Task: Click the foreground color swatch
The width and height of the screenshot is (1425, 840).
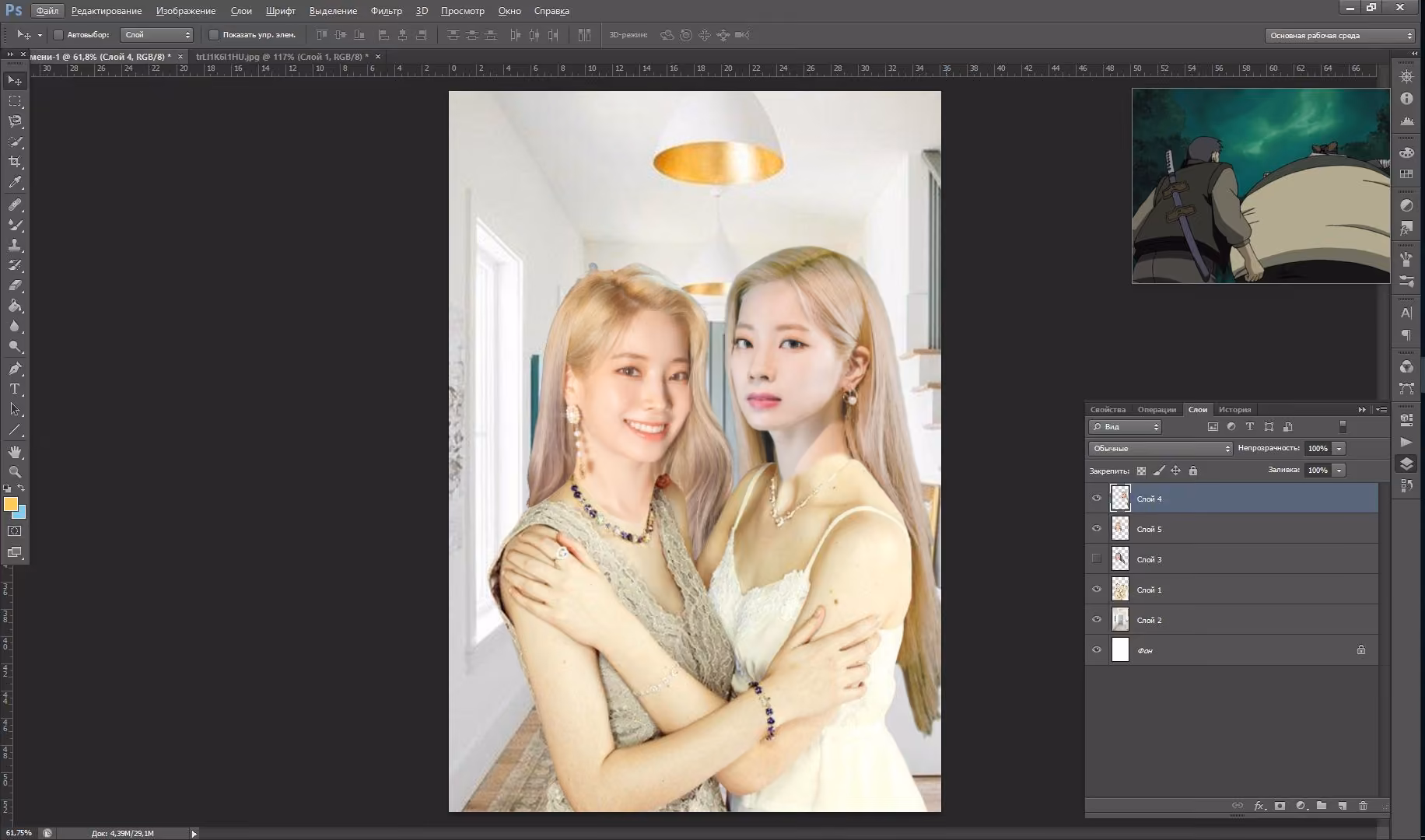Action: pos(9,503)
